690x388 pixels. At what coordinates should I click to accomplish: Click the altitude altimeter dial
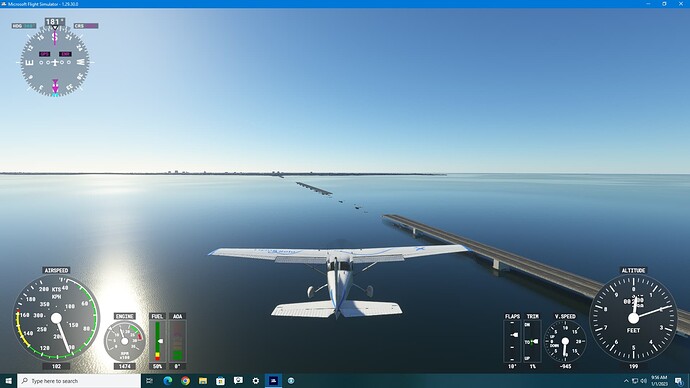coord(633,318)
